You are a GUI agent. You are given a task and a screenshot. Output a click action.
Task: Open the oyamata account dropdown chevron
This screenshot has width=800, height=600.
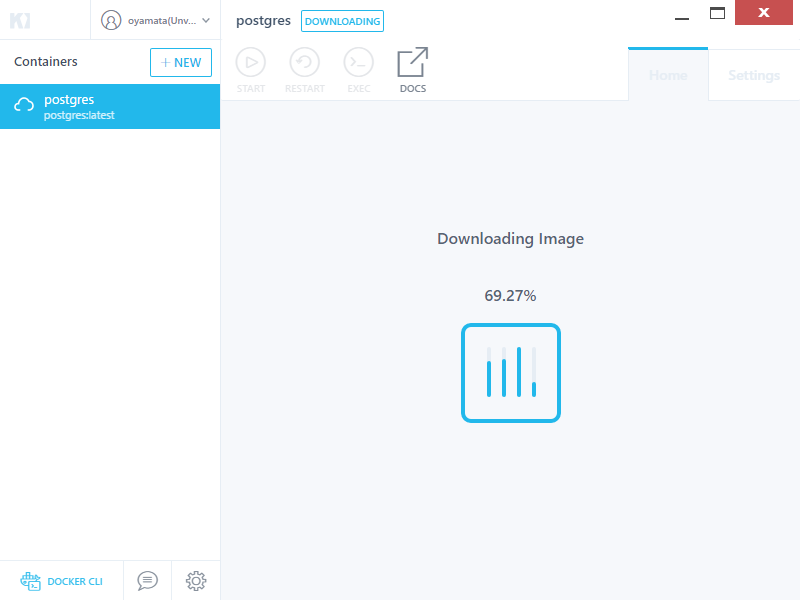coord(206,20)
